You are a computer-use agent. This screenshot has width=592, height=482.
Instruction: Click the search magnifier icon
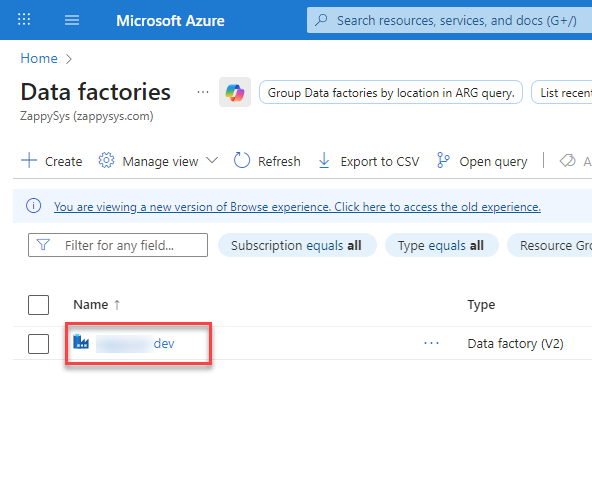tap(321, 20)
